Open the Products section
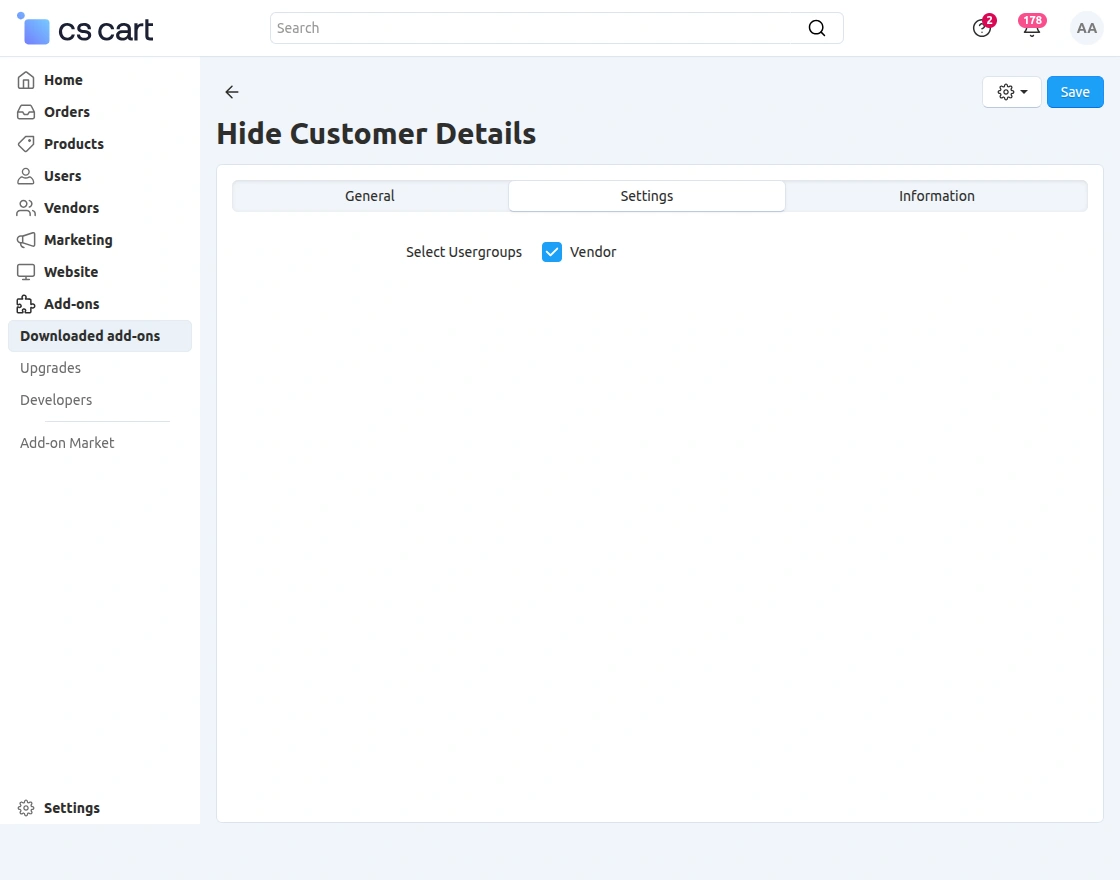This screenshot has height=880, width=1120. pyautogui.click(x=73, y=144)
